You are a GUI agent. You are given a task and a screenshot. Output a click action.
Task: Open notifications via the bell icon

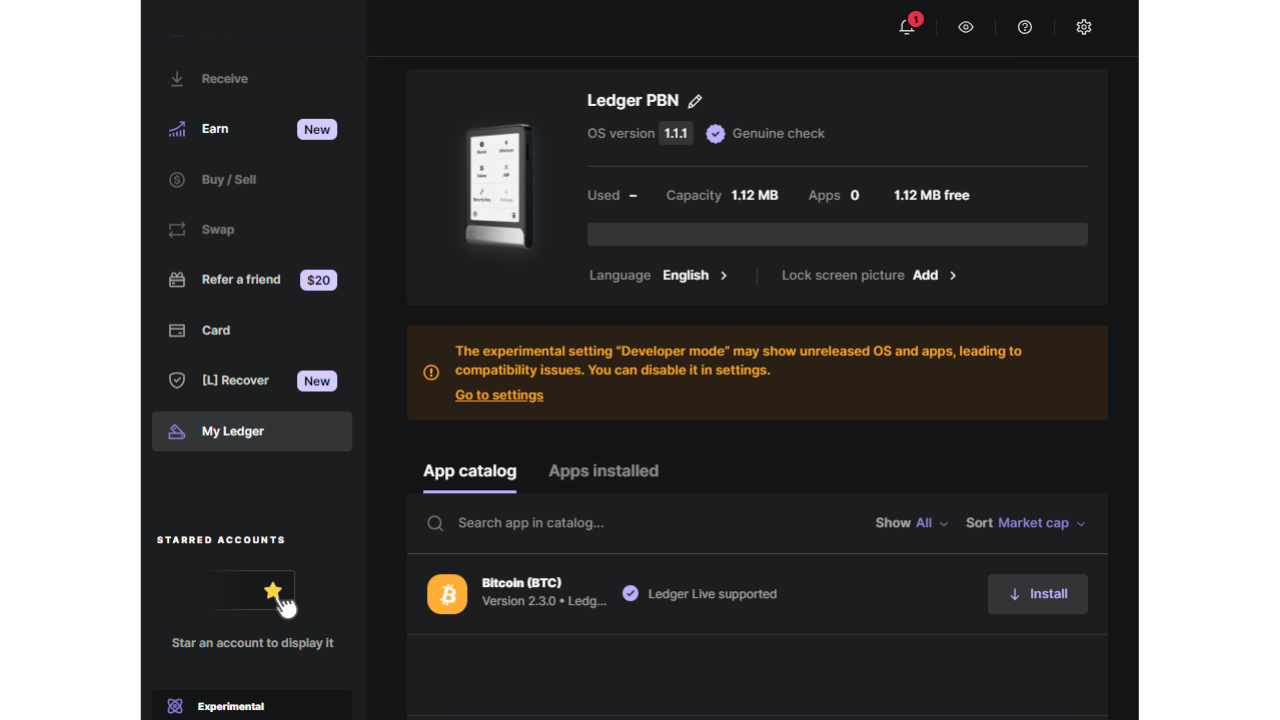point(906,27)
